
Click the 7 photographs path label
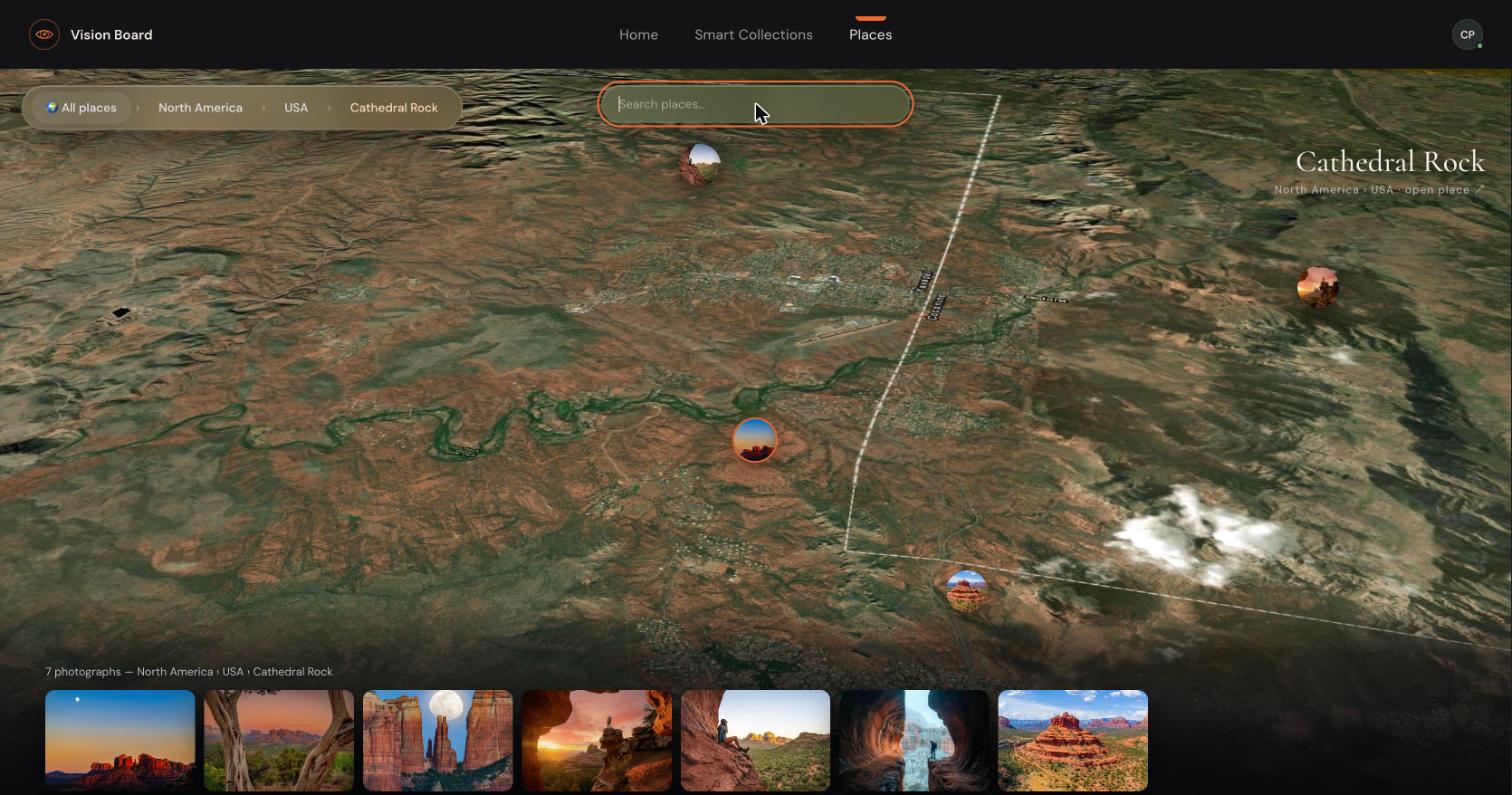(188, 672)
